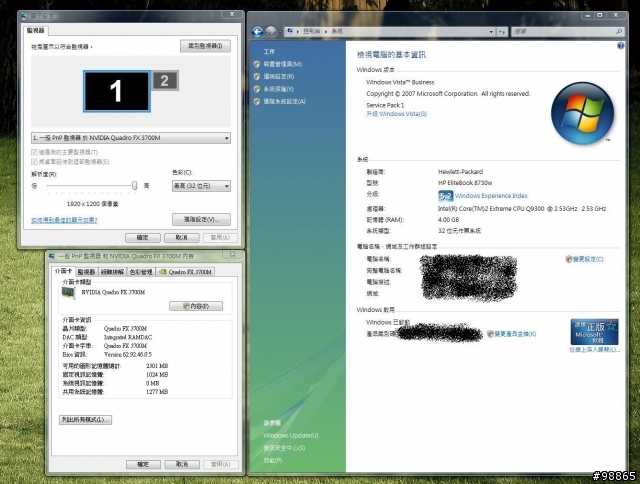Switch to the 疑難排解 tab
The height and width of the screenshot is (484, 640).
pos(112,272)
